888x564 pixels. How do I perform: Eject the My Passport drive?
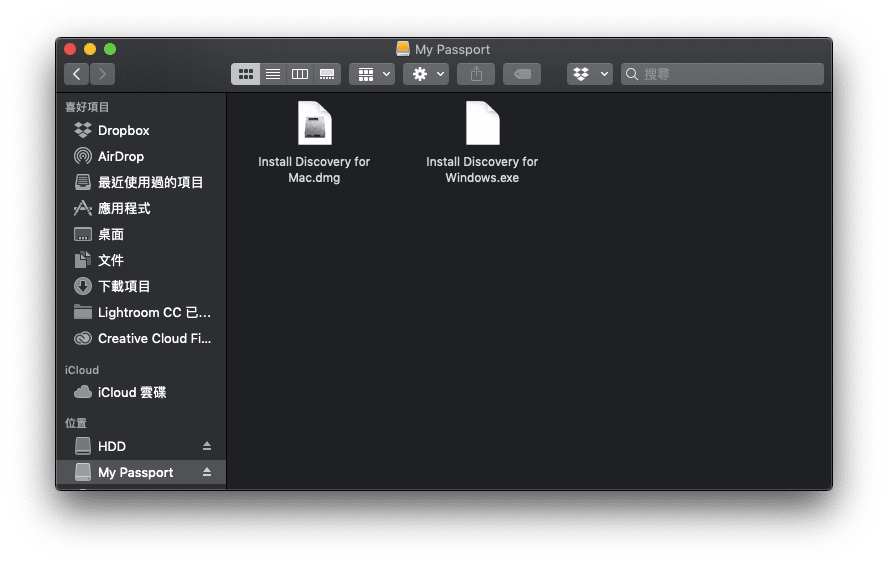click(x=207, y=472)
